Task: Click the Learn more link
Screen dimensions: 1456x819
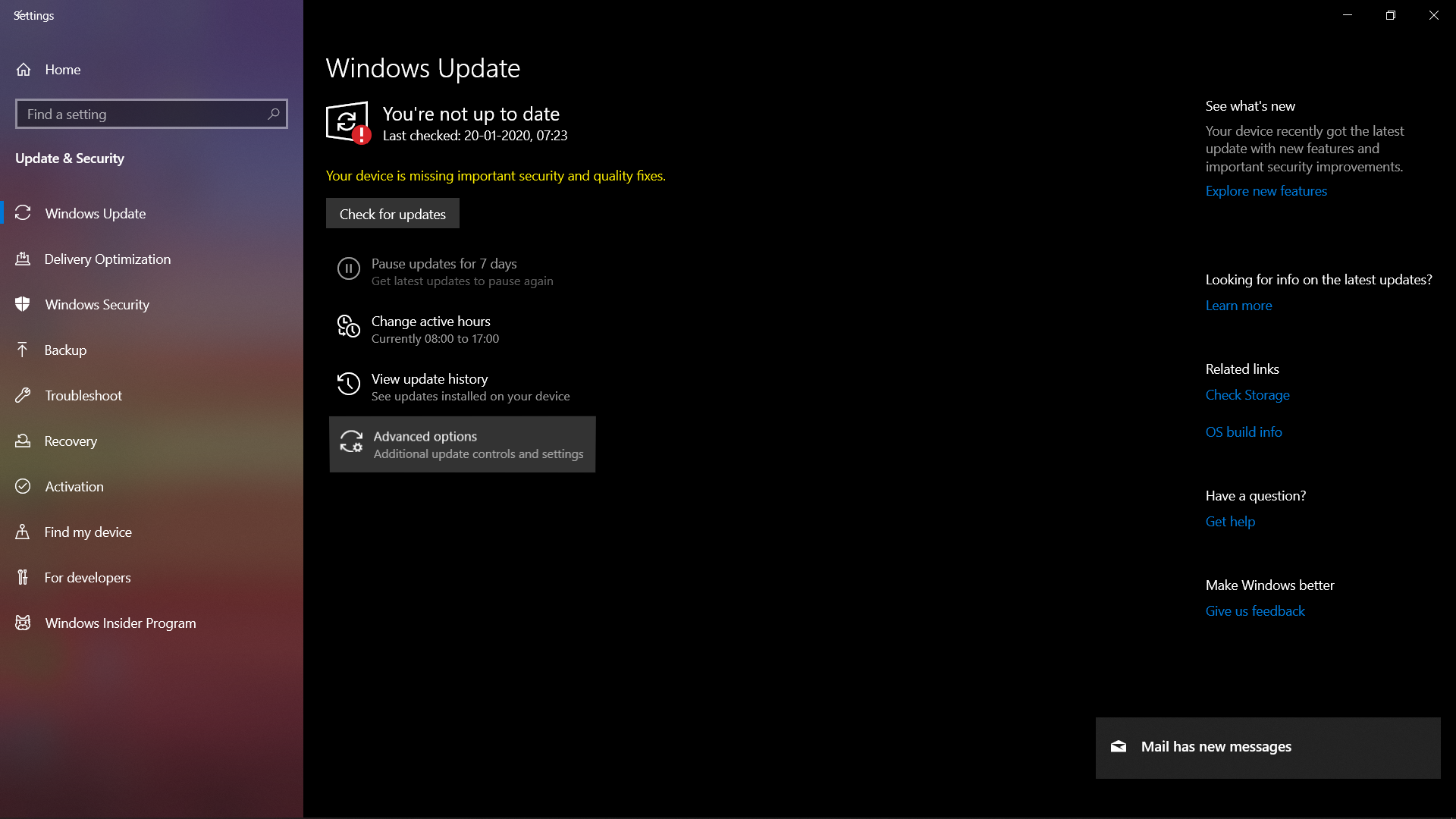Action: click(x=1238, y=306)
